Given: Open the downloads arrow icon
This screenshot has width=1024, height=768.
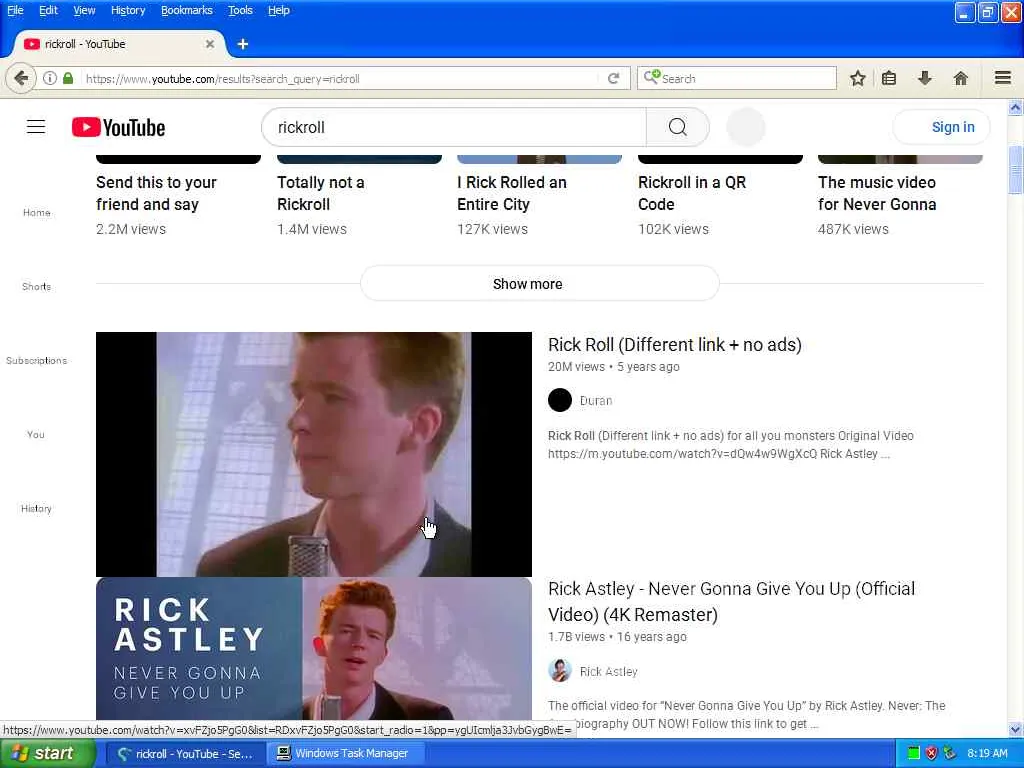Looking at the screenshot, I should pos(924,78).
